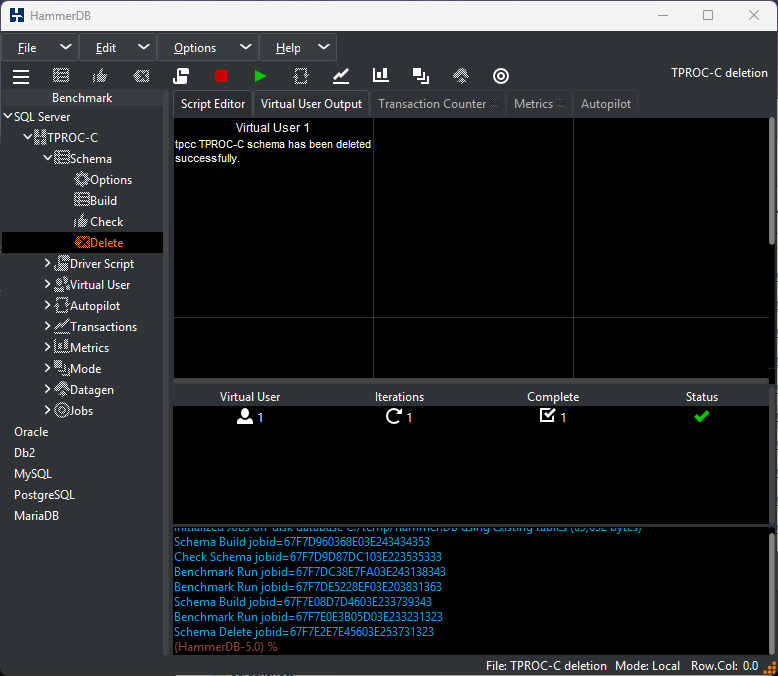
Task: Expand the Jobs tree node
Action: click(x=48, y=410)
